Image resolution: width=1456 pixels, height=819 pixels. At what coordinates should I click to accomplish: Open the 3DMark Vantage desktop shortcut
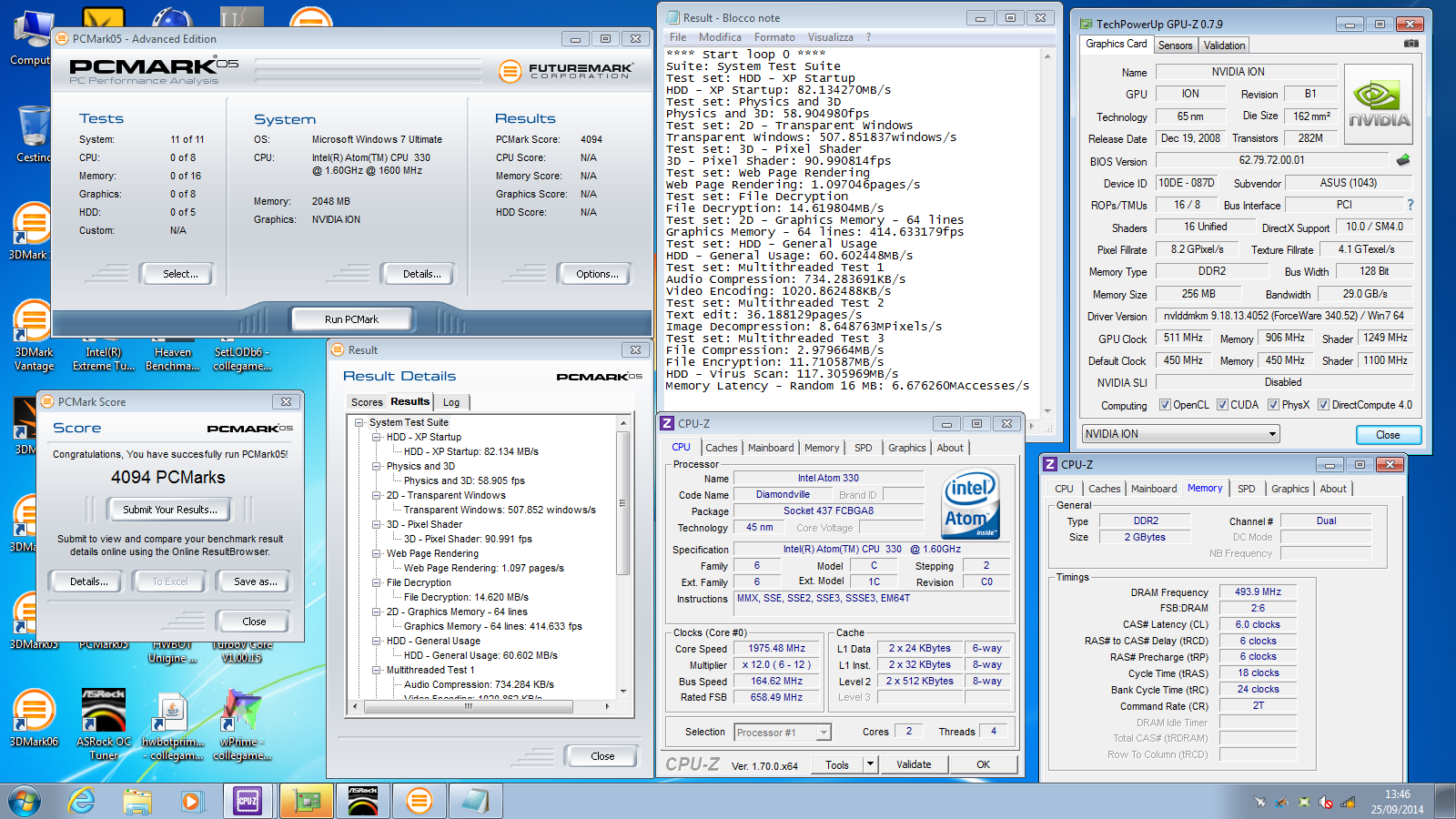point(34,337)
